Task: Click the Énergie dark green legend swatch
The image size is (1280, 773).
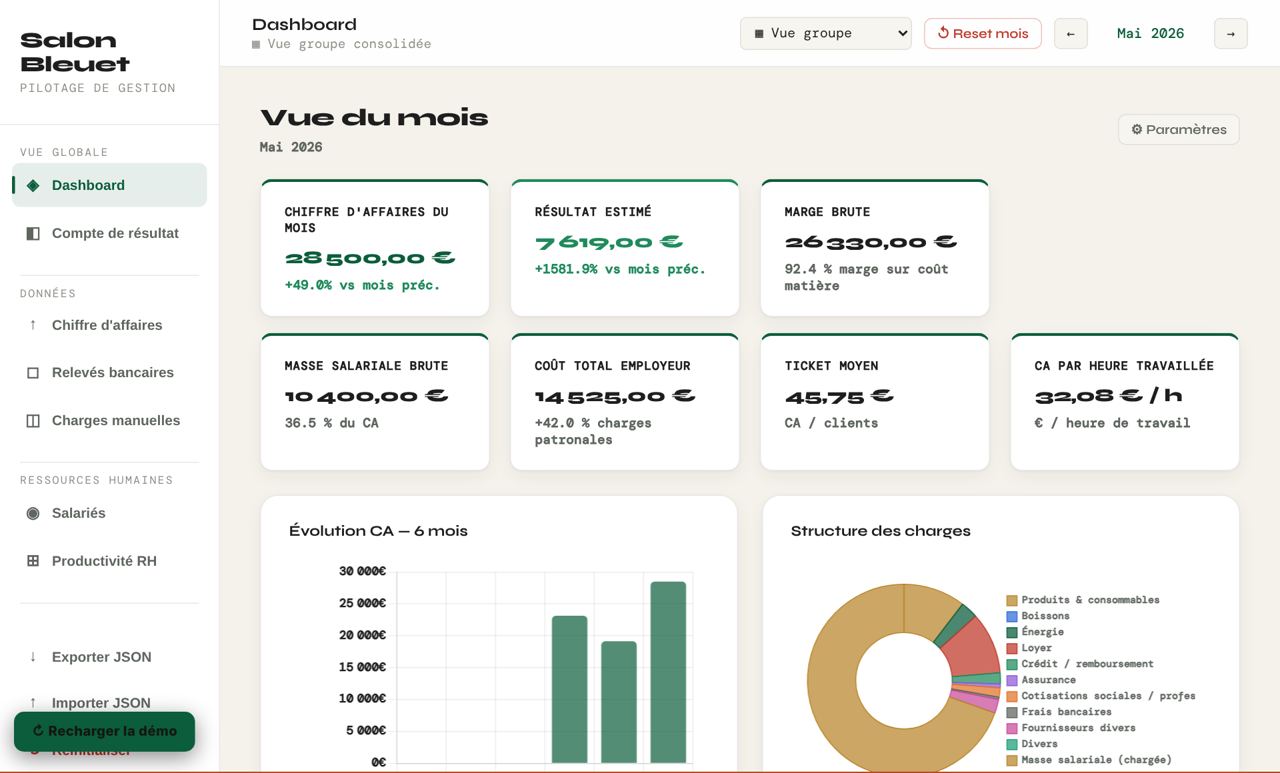Action: [1012, 632]
